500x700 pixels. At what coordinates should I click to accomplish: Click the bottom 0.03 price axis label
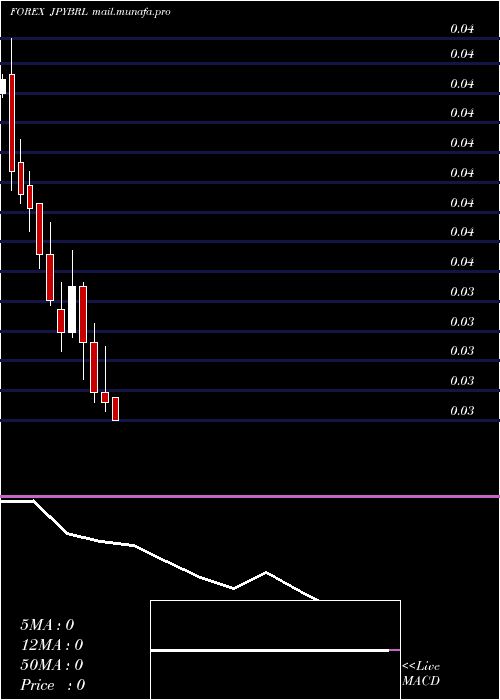point(462,411)
